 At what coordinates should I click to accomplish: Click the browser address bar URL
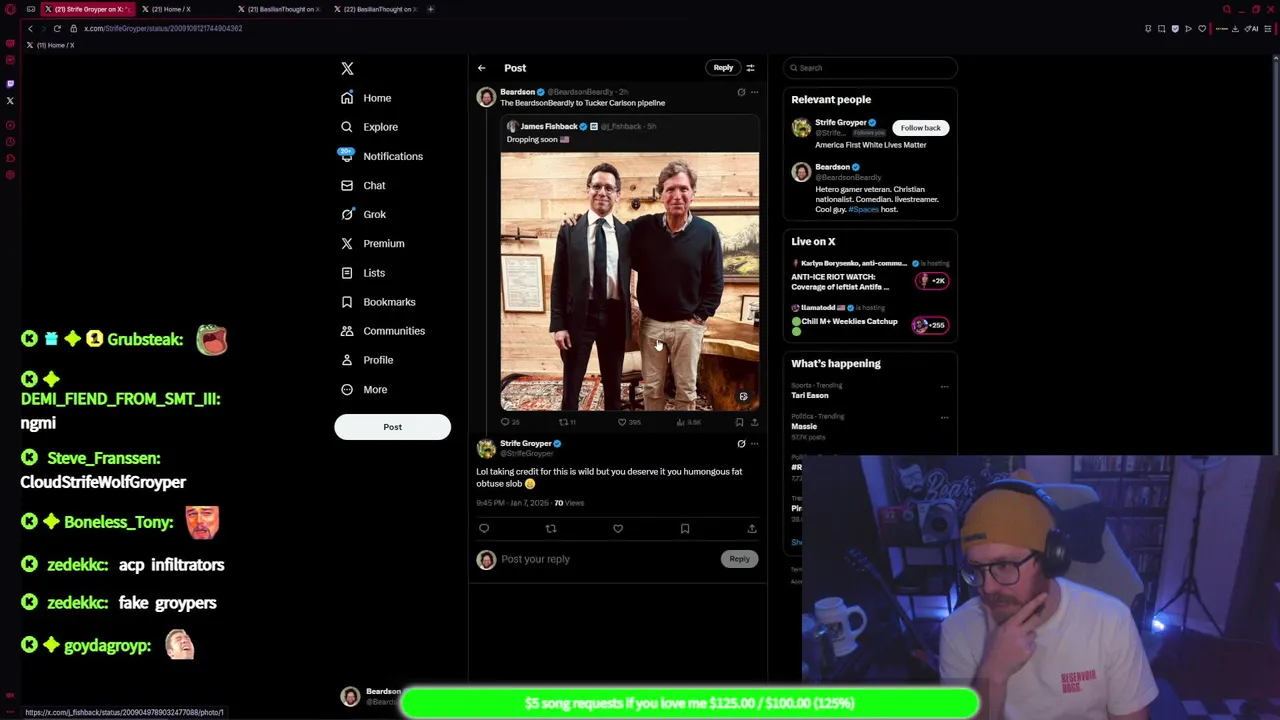[163, 28]
